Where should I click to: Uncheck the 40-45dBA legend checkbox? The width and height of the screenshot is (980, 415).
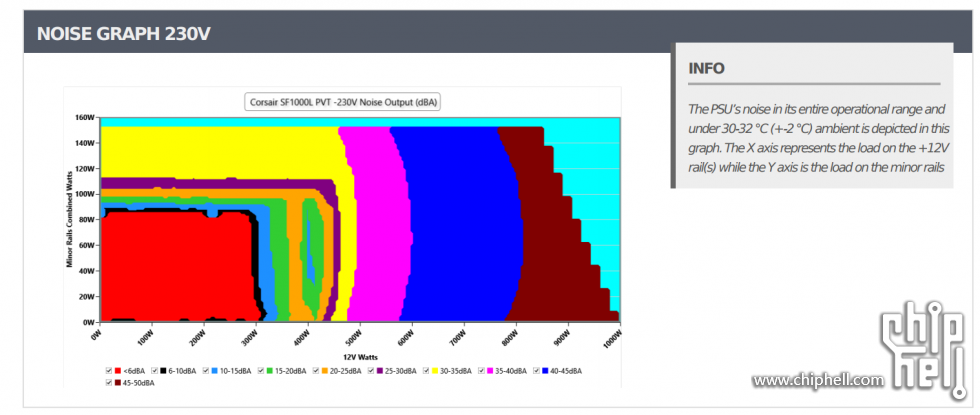[x=536, y=371]
